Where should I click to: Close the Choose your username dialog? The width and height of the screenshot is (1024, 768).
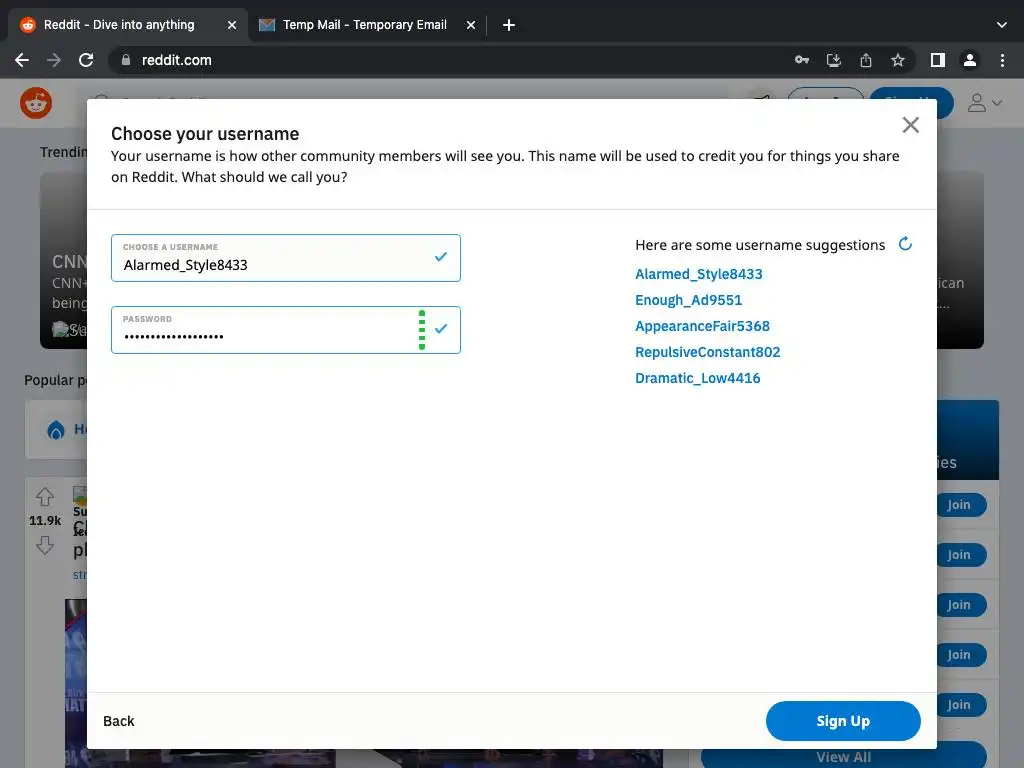point(910,125)
